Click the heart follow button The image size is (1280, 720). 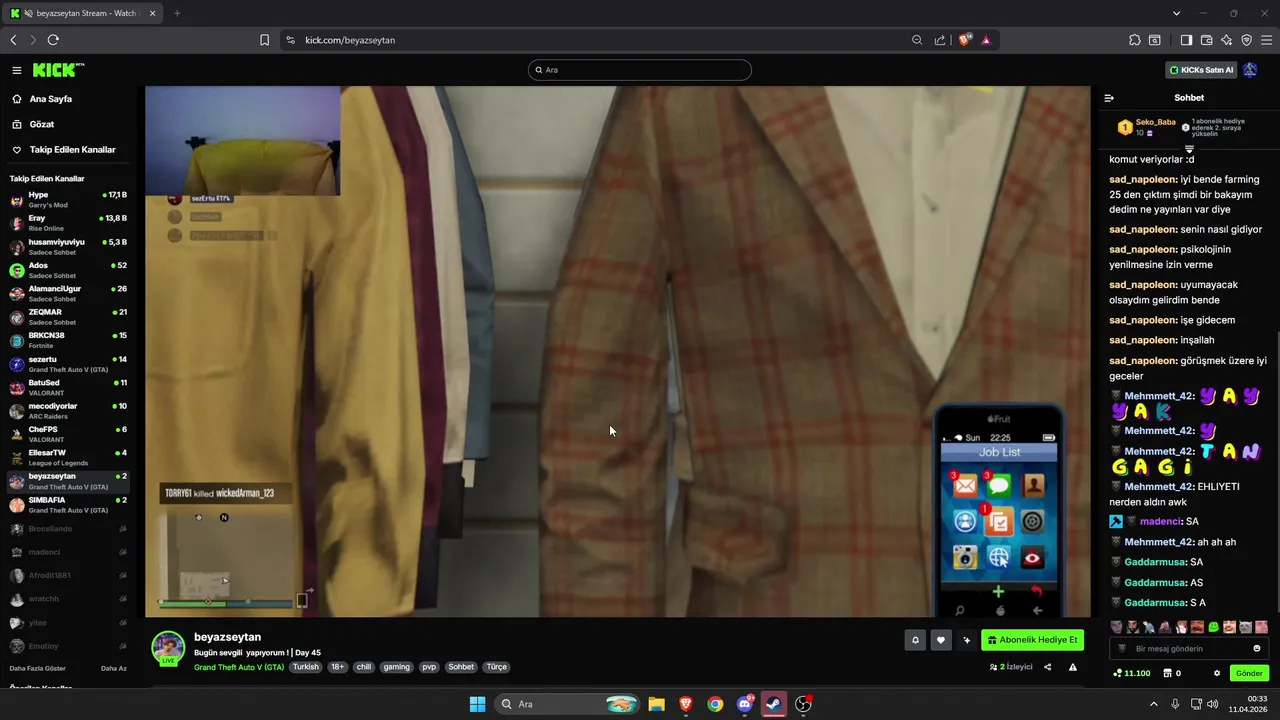(940, 640)
